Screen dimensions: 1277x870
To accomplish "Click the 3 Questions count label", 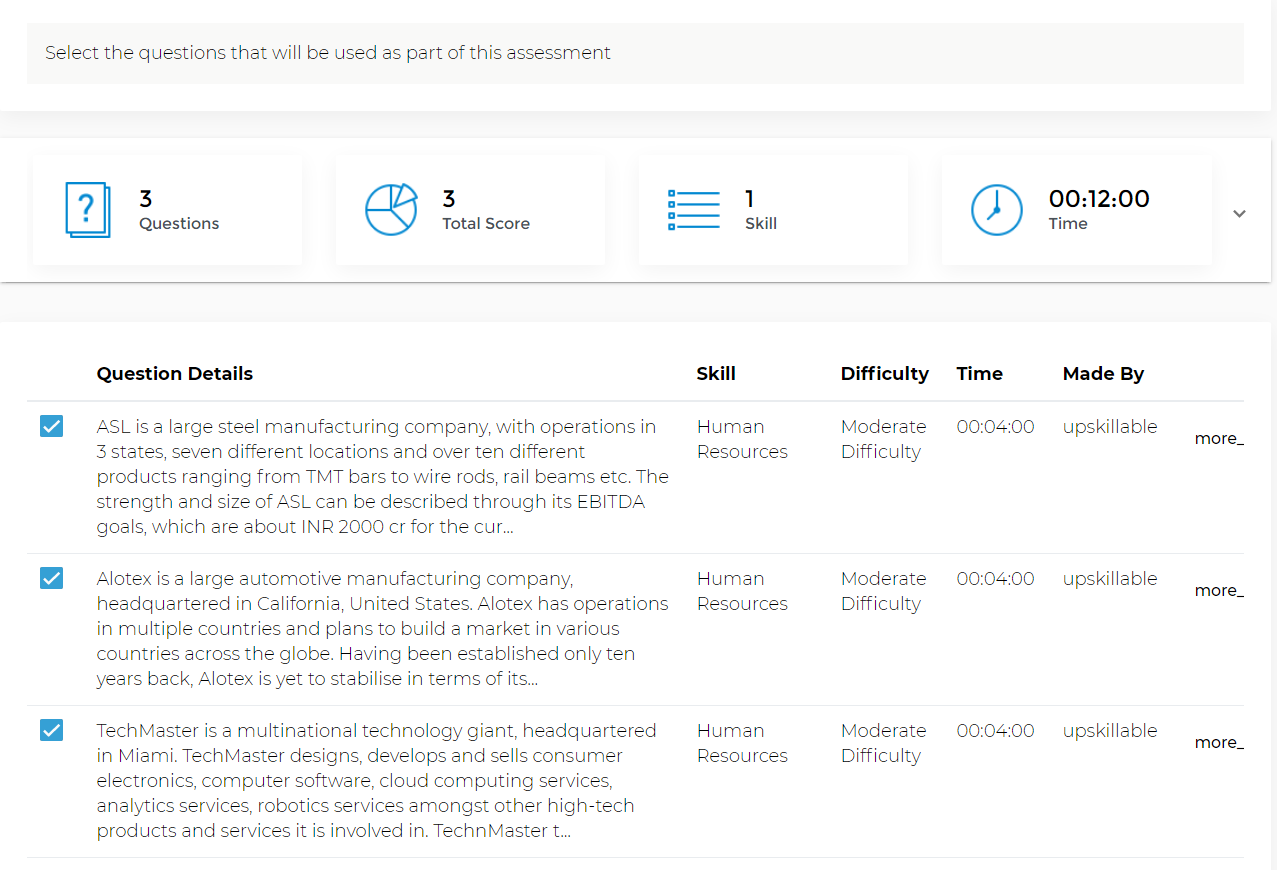I will click(179, 210).
